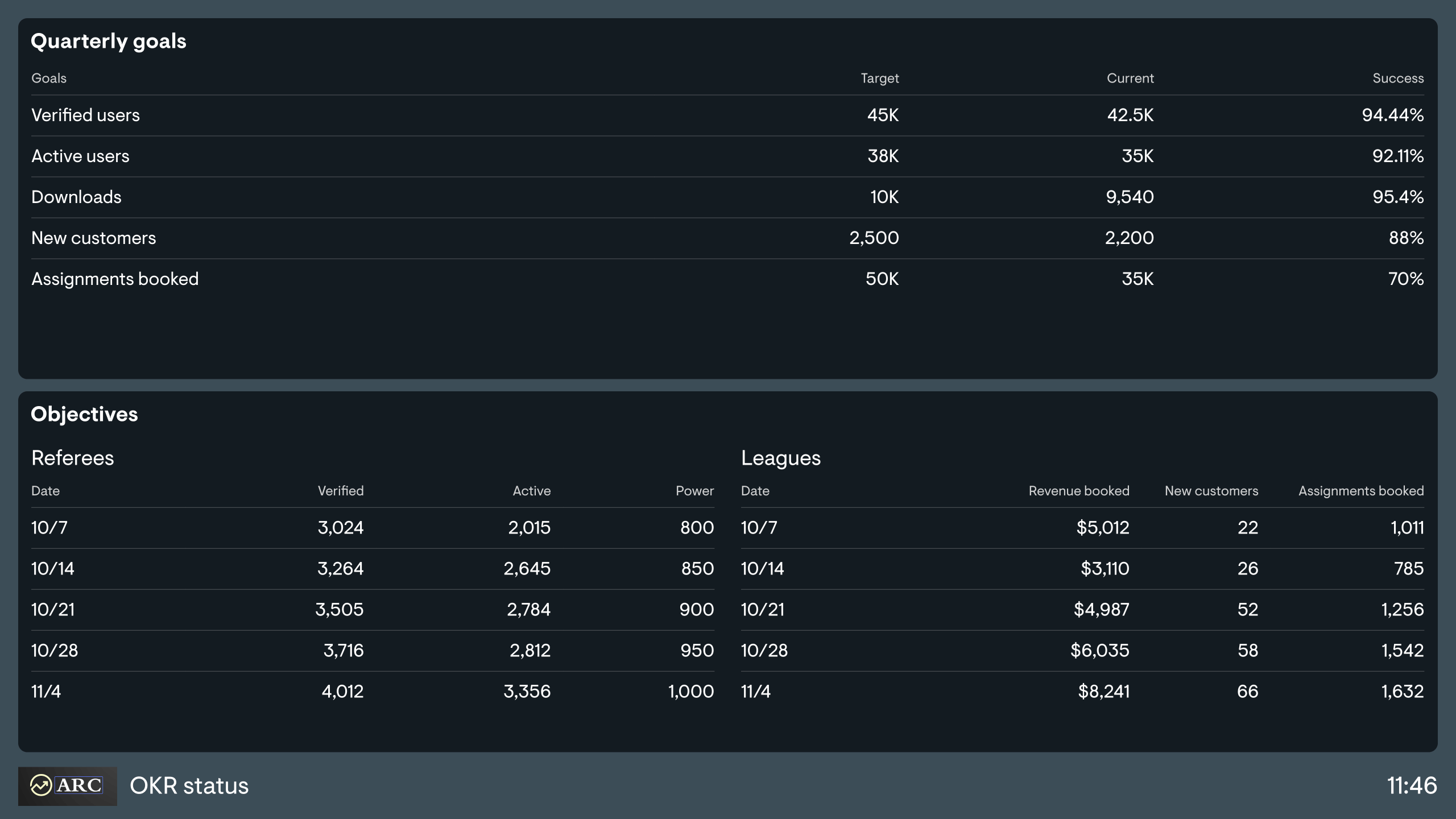The width and height of the screenshot is (1456, 819).
Task: Click the 3,024 verified referees value
Action: (x=340, y=527)
